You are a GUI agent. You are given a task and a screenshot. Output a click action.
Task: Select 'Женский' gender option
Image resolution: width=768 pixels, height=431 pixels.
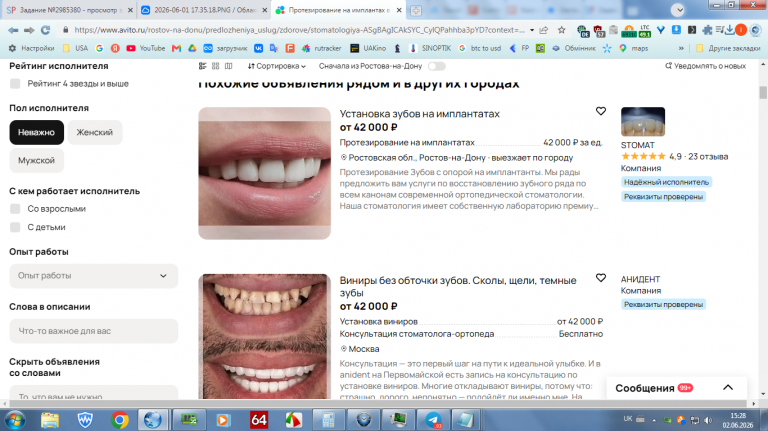pyautogui.click(x=95, y=132)
